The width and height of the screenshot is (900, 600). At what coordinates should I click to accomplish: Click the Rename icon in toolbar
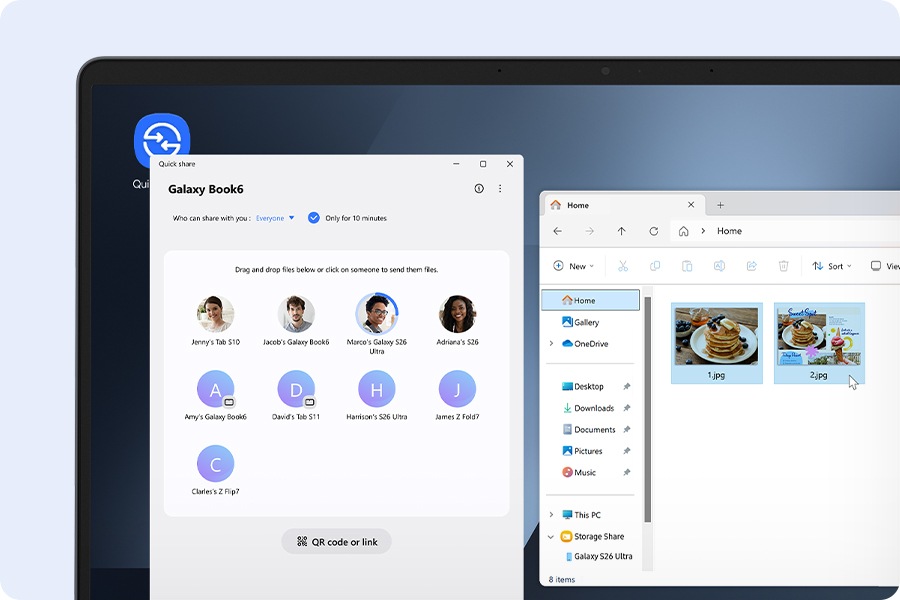click(x=719, y=266)
